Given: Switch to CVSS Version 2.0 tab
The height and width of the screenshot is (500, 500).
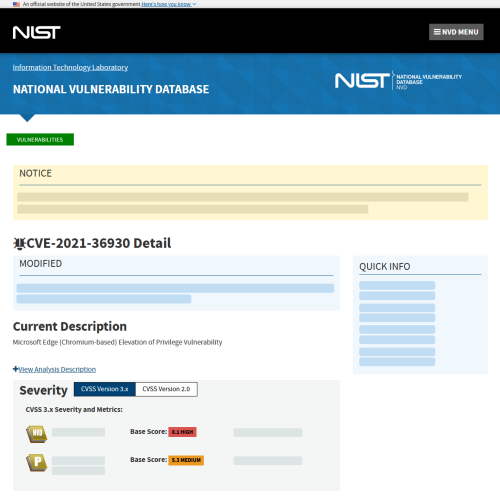Looking at the screenshot, I should [166, 389].
